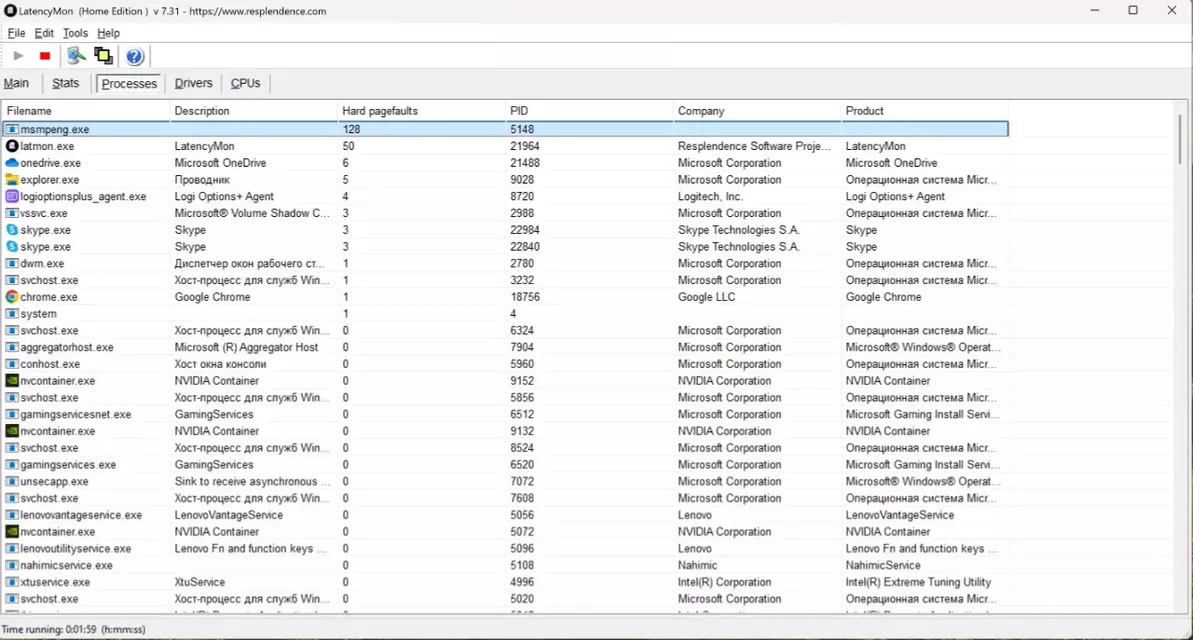Switch to the CPUs tab
This screenshot has height=640, width=1193.
[245, 83]
